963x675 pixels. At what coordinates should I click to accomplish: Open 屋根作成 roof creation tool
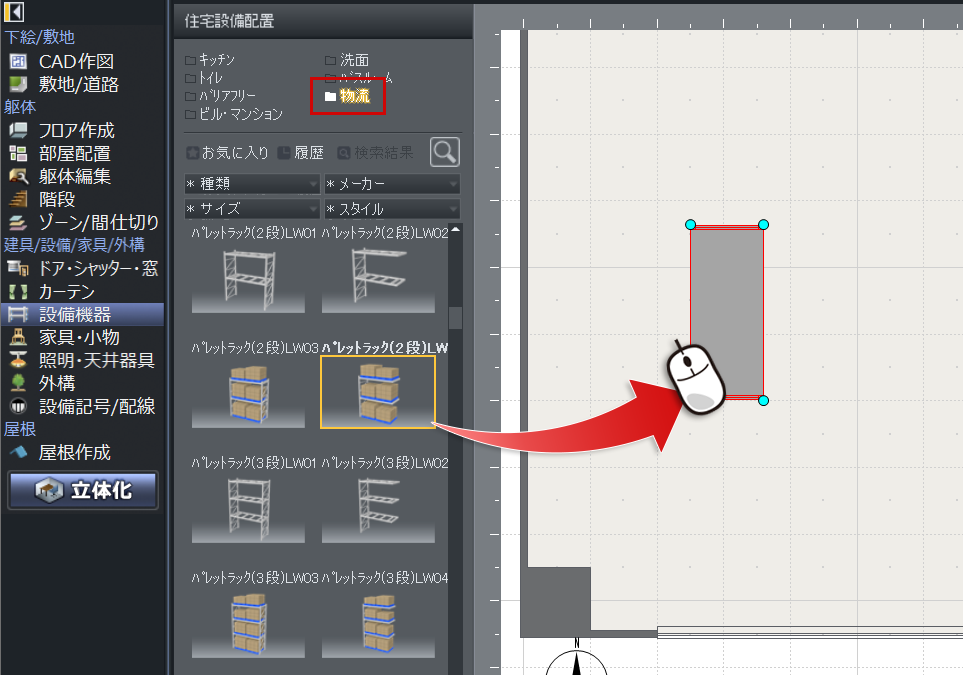tap(73, 452)
